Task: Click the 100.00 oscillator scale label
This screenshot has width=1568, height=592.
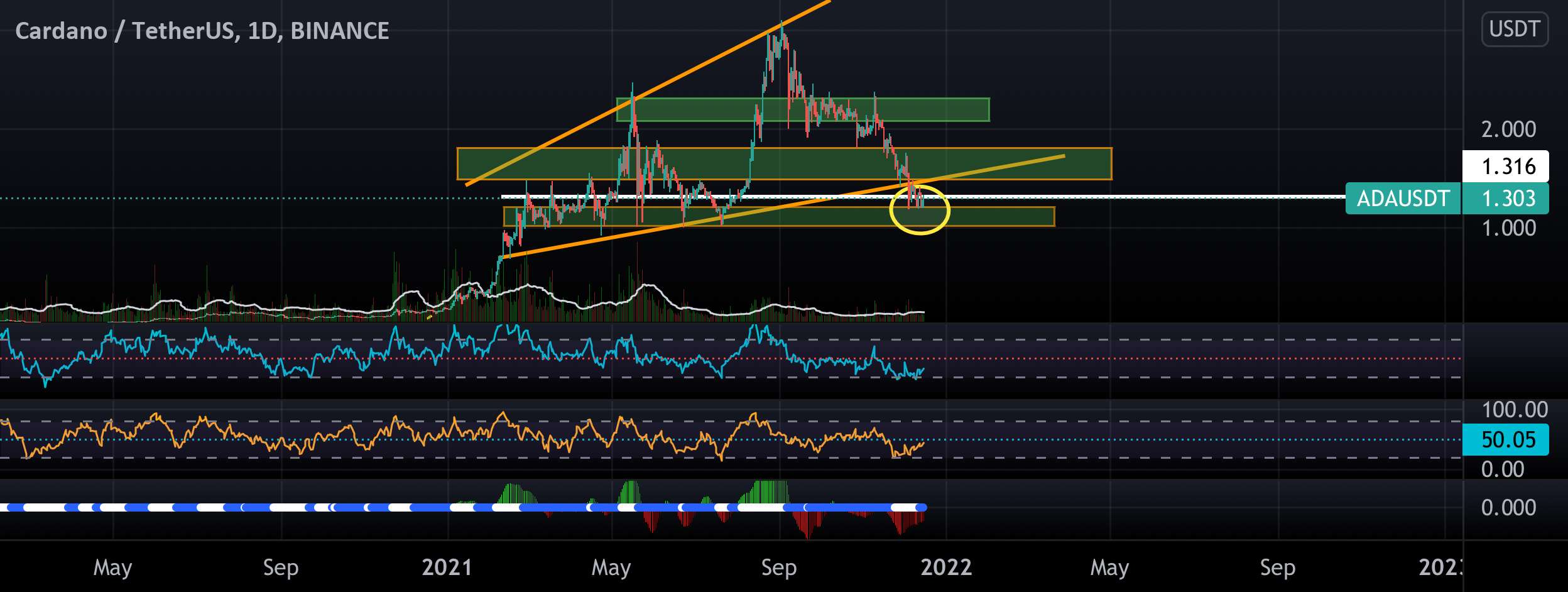Action: tap(1514, 410)
